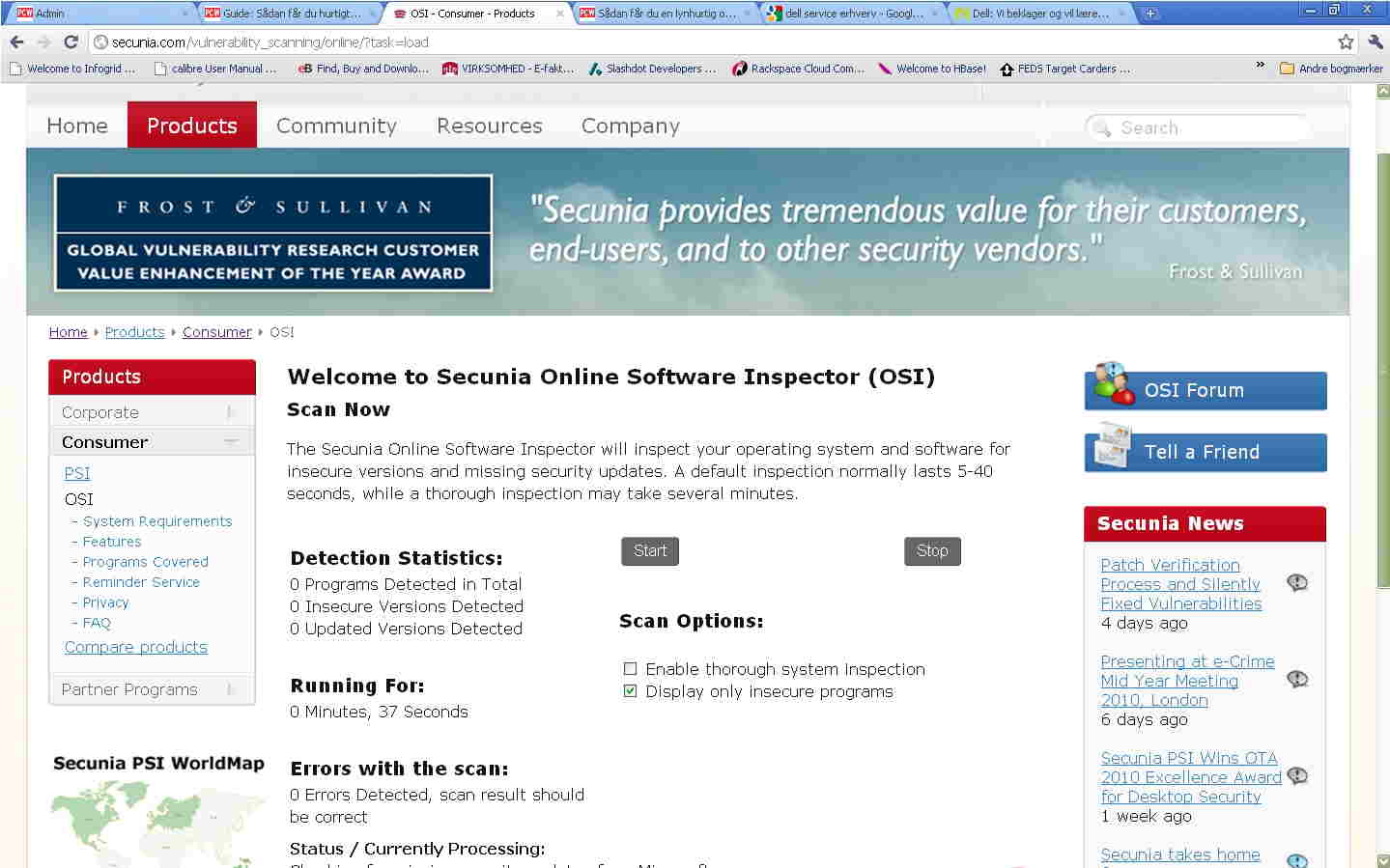Click the page vertical scrollbar thumb
This screenshot has height=868, width=1390.
(x=1382, y=371)
